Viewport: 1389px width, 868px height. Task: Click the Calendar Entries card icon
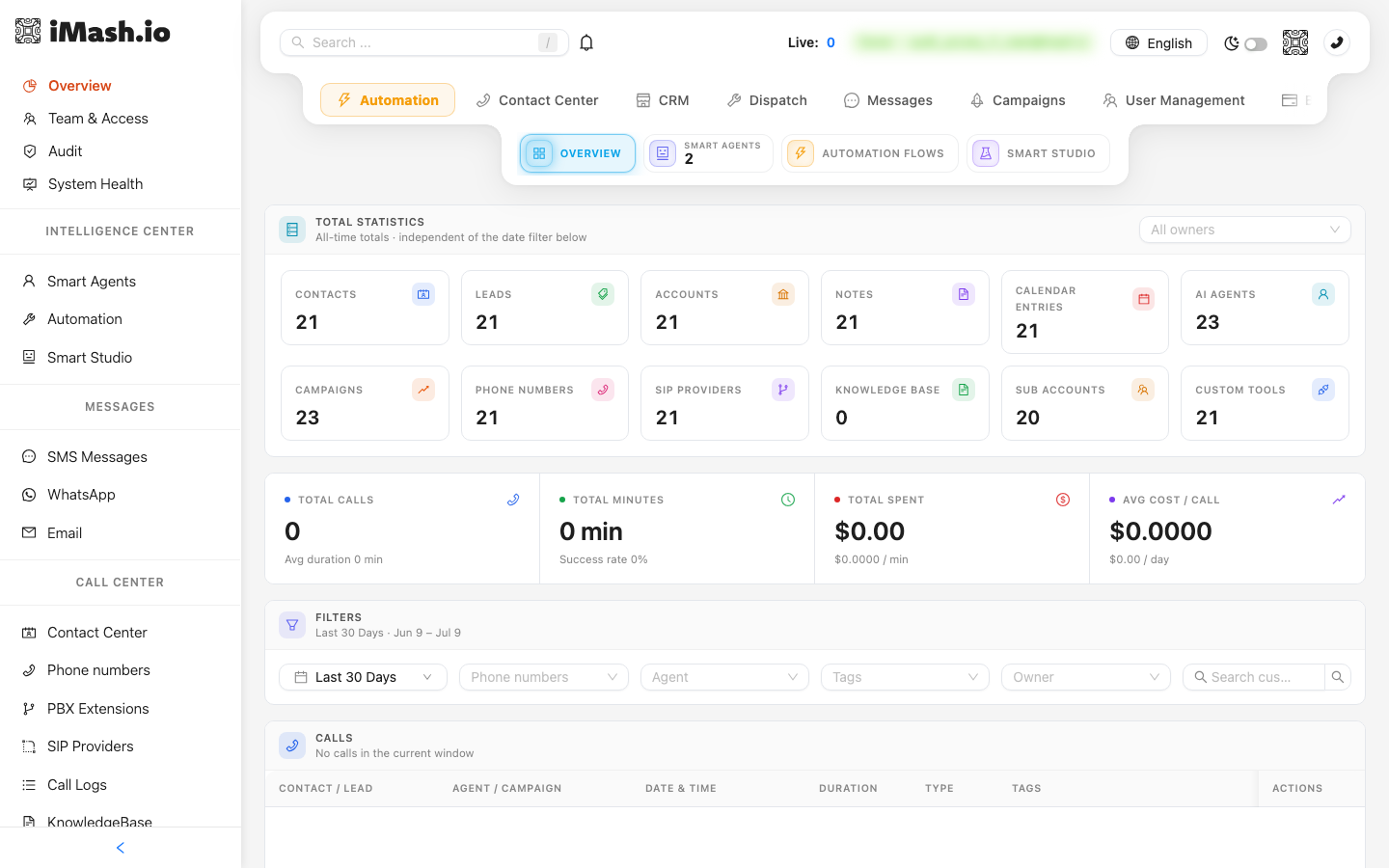(x=1144, y=299)
